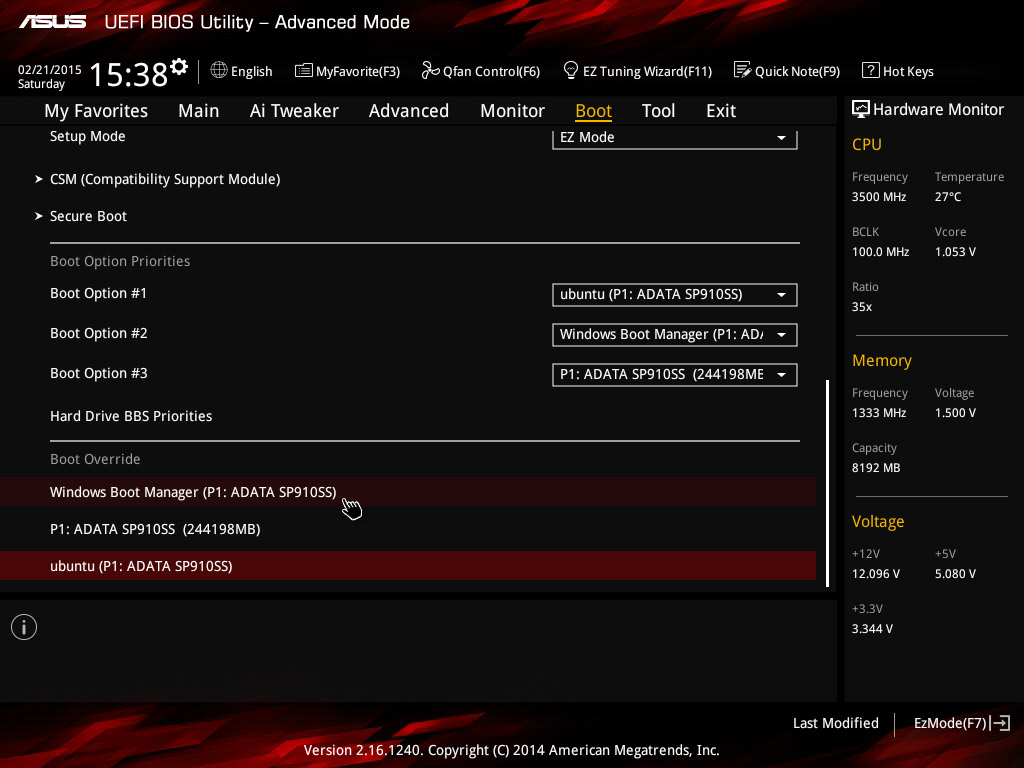
Task: Click CPU temperature value 27°C
Action: pos(948,197)
